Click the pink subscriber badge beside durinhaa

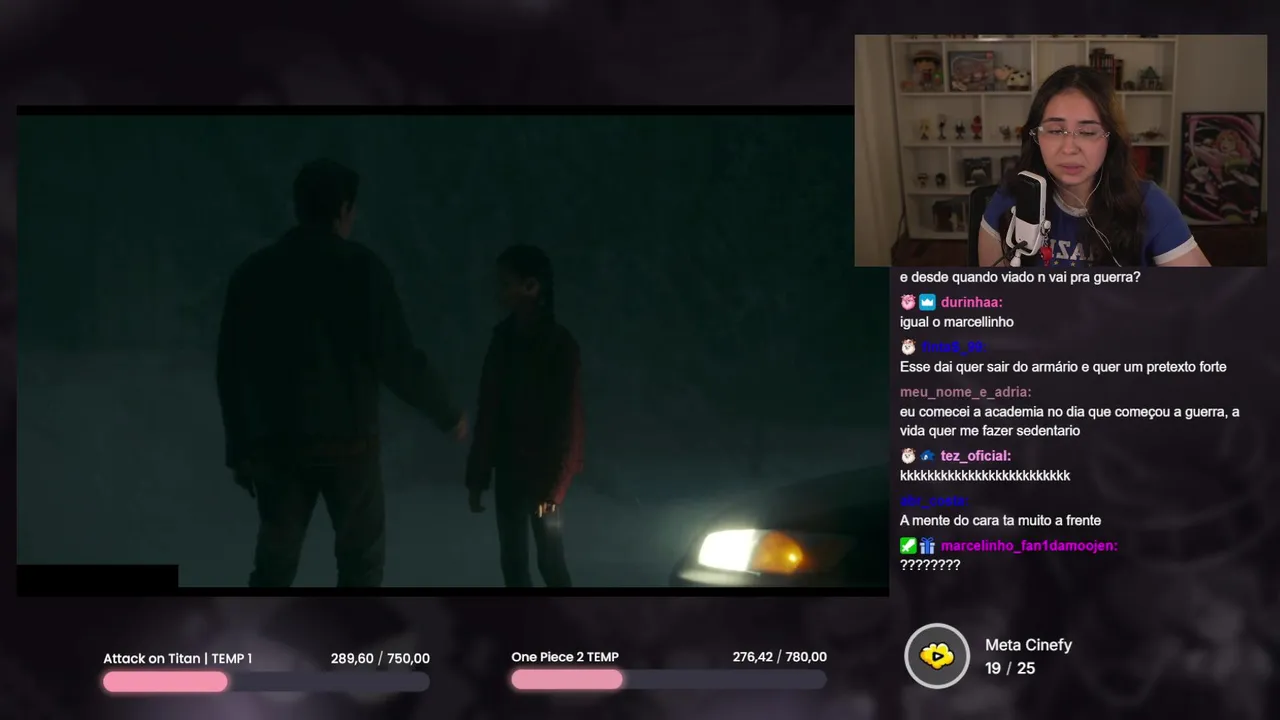pyautogui.click(x=908, y=302)
